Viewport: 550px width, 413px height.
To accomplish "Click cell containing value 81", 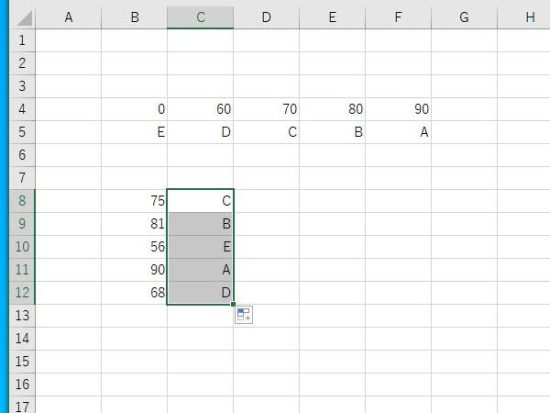I will [134, 224].
